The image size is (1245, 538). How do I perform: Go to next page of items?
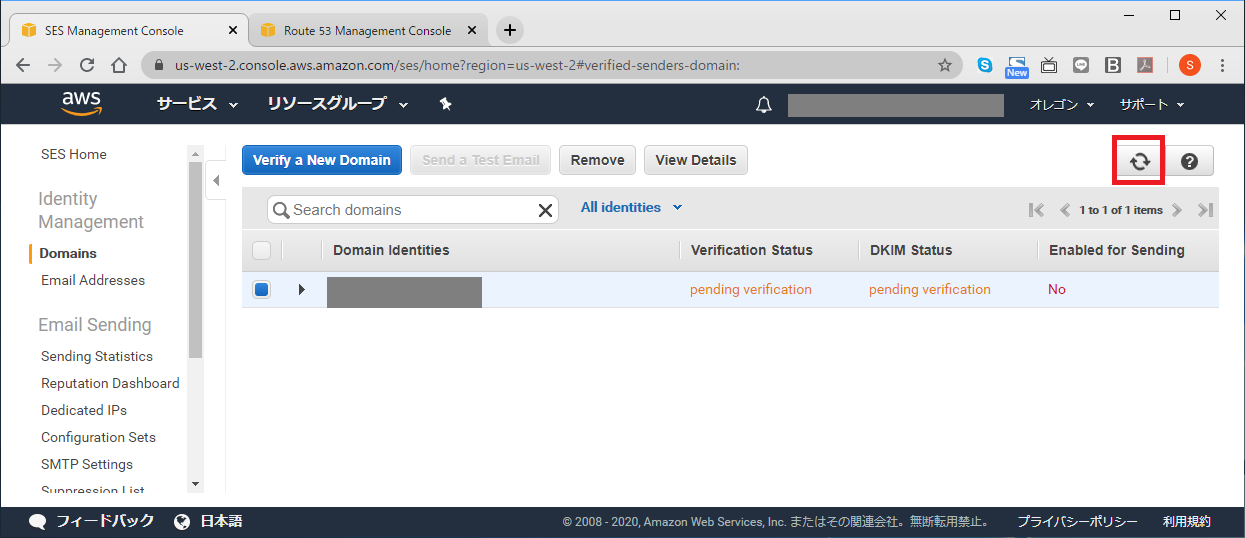[1177, 210]
